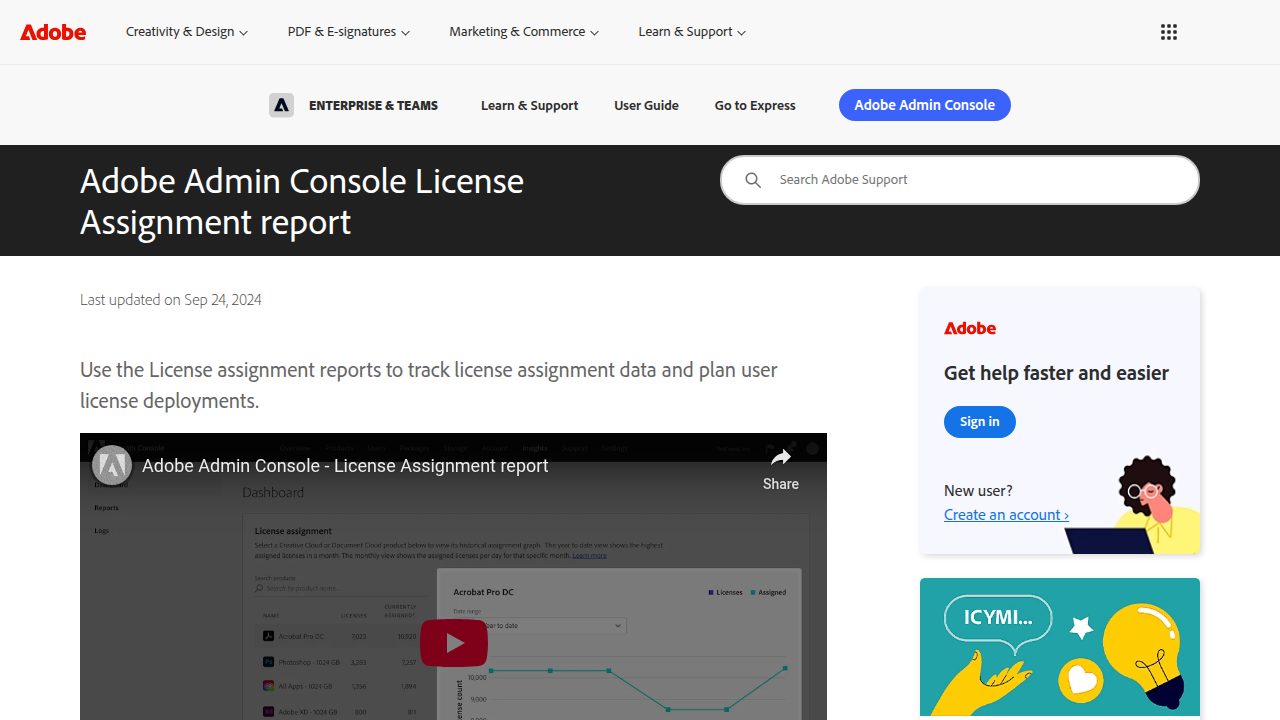Screen dimensions: 1280x720
Task: Focus the Search Adobe Support field
Action: click(x=960, y=180)
